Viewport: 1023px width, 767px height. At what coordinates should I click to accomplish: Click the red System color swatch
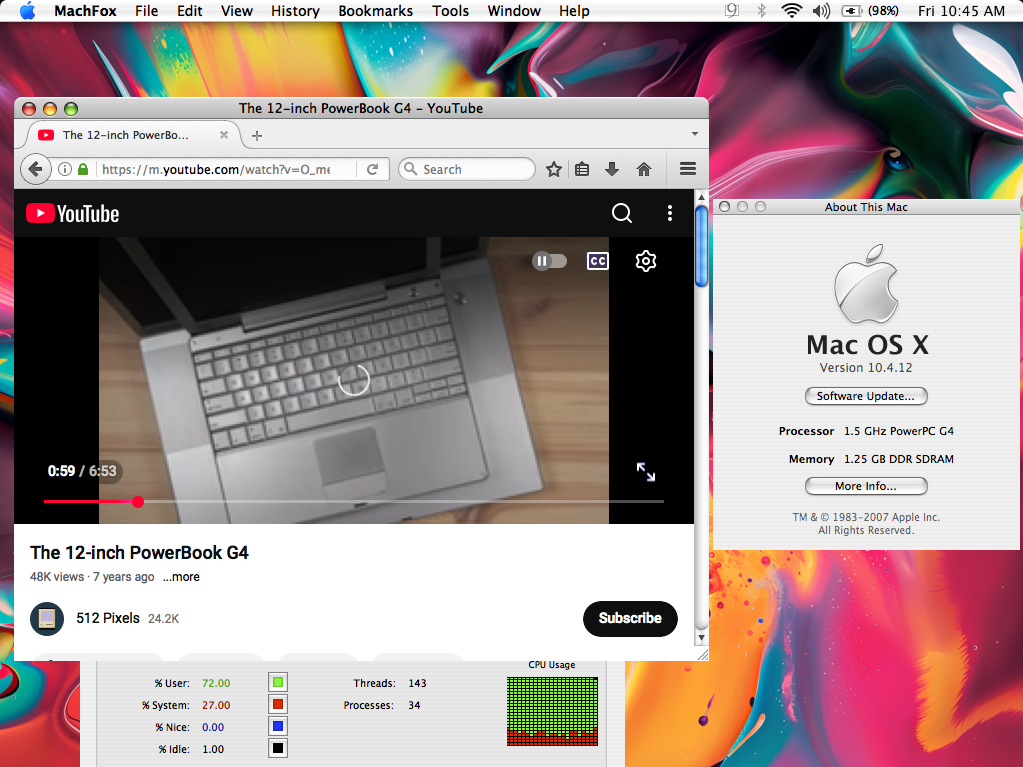pyautogui.click(x=278, y=704)
